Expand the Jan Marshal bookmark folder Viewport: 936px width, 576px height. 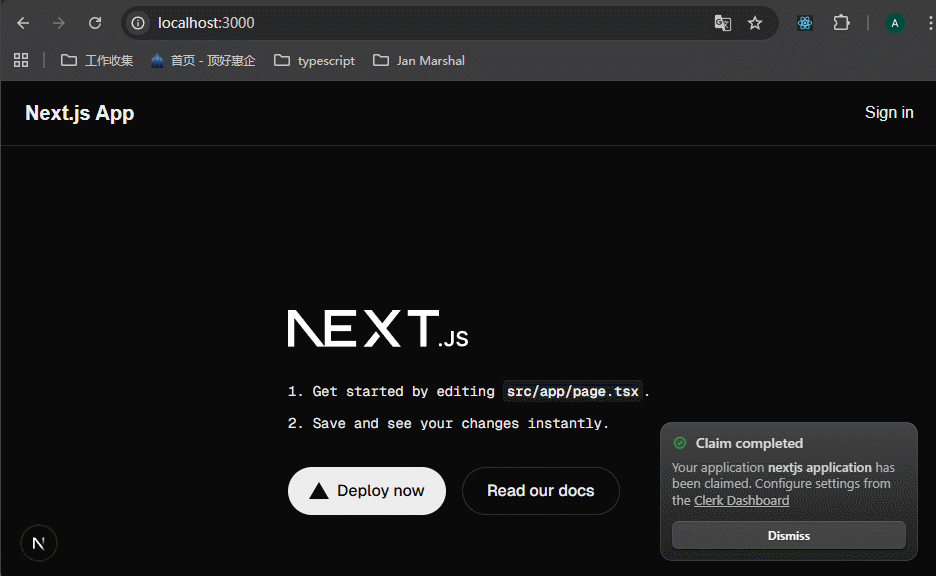coord(418,60)
